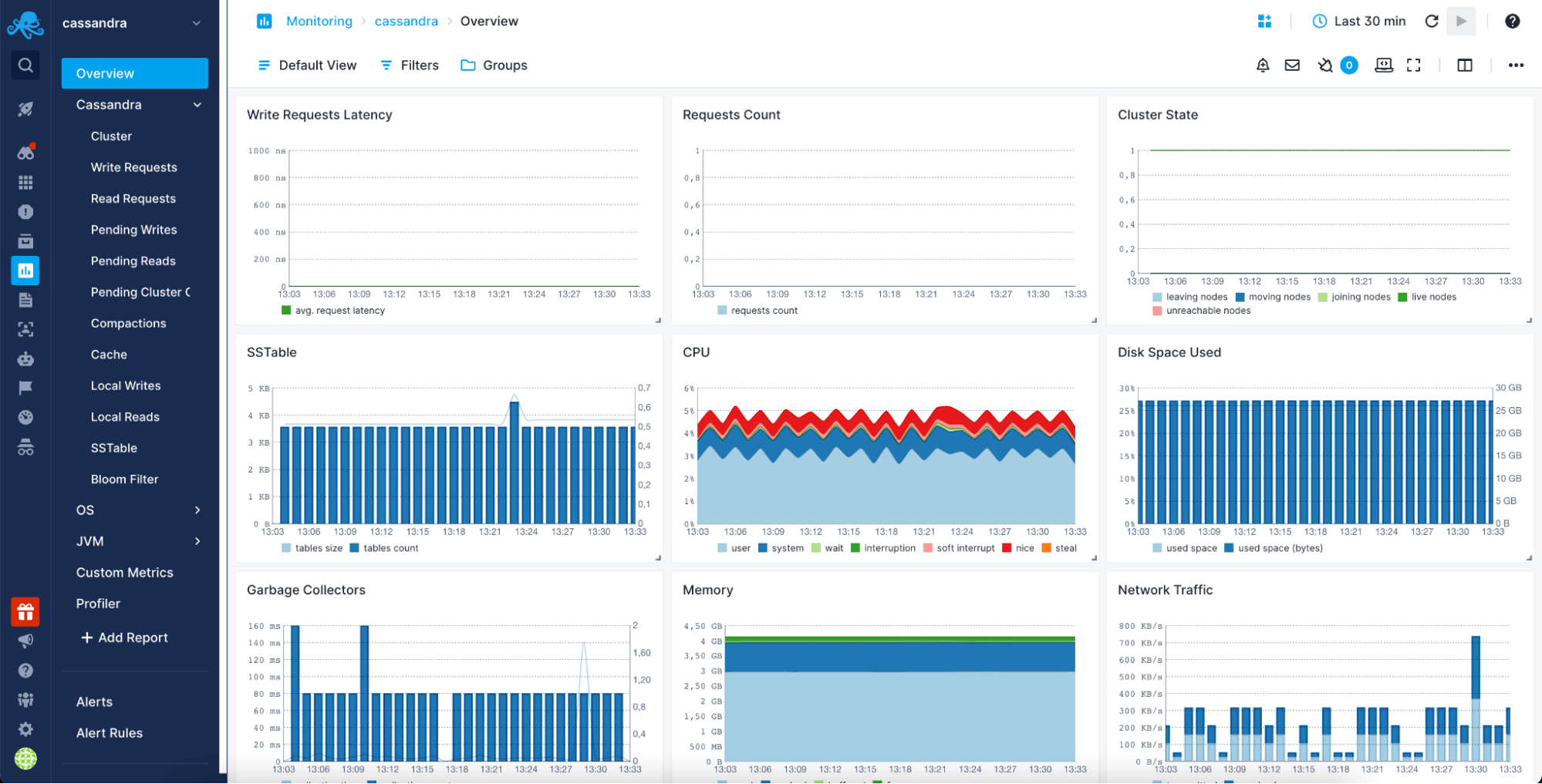This screenshot has height=784, width=1542.
Task: Toggle the live nodes legend series
Action: (1427, 298)
